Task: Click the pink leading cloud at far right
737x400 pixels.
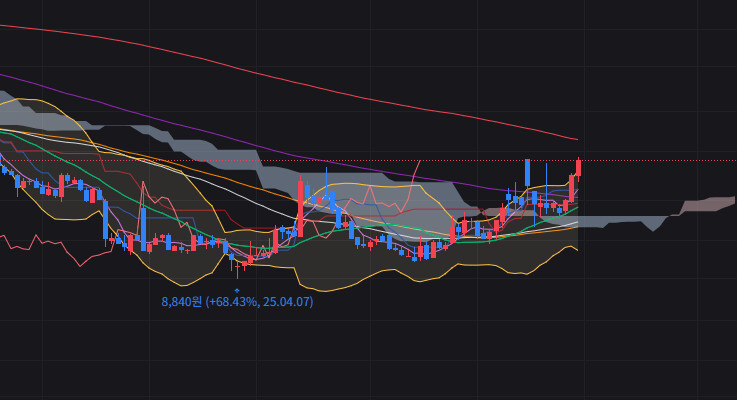Action: coord(705,204)
